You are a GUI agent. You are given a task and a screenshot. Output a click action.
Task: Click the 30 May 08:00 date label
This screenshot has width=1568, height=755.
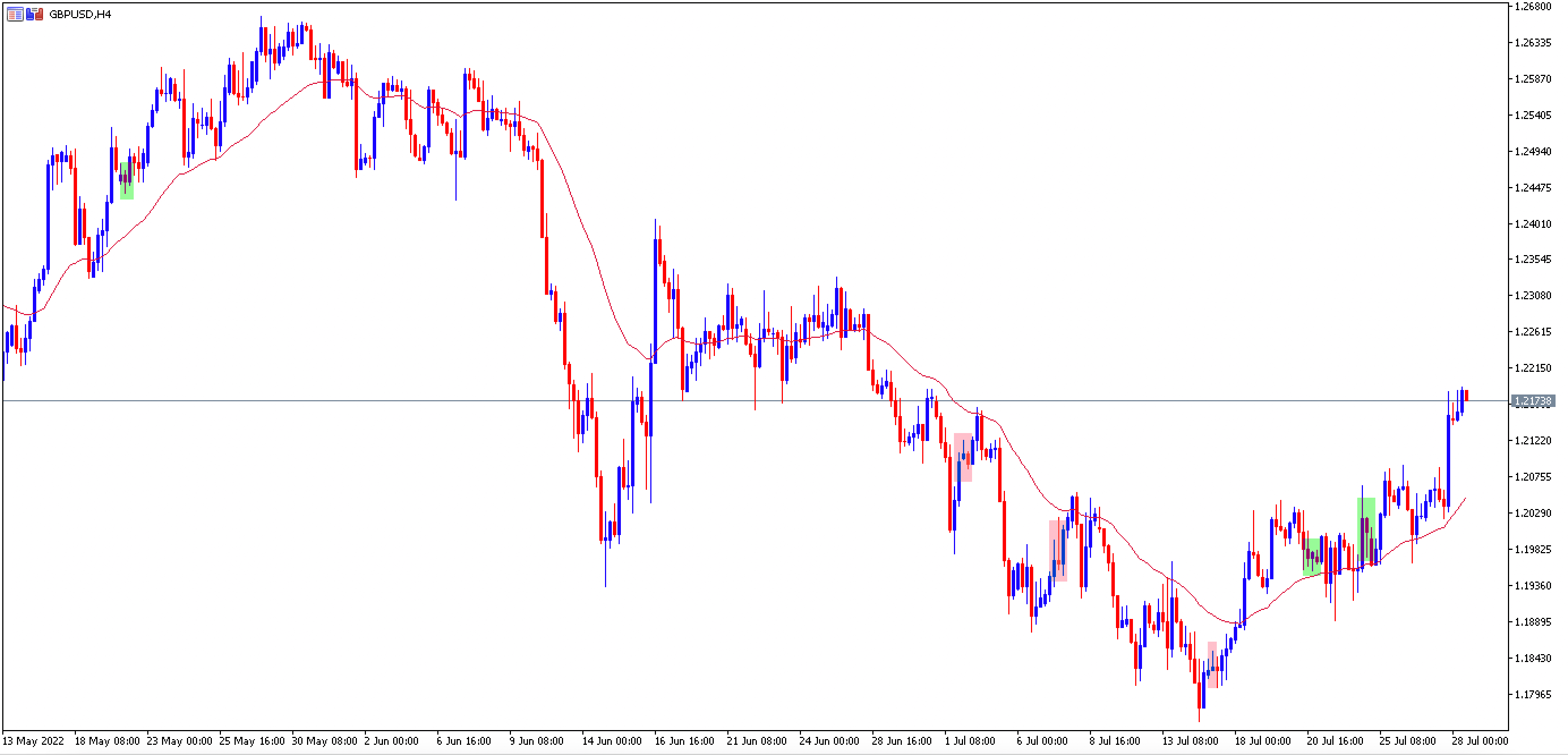pyautogui.click(x=325, y=741)
